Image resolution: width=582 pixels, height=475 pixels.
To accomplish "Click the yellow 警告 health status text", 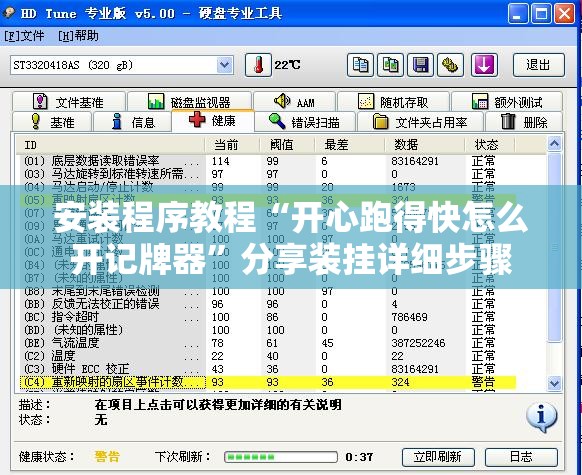I will [x=107, y=456].
